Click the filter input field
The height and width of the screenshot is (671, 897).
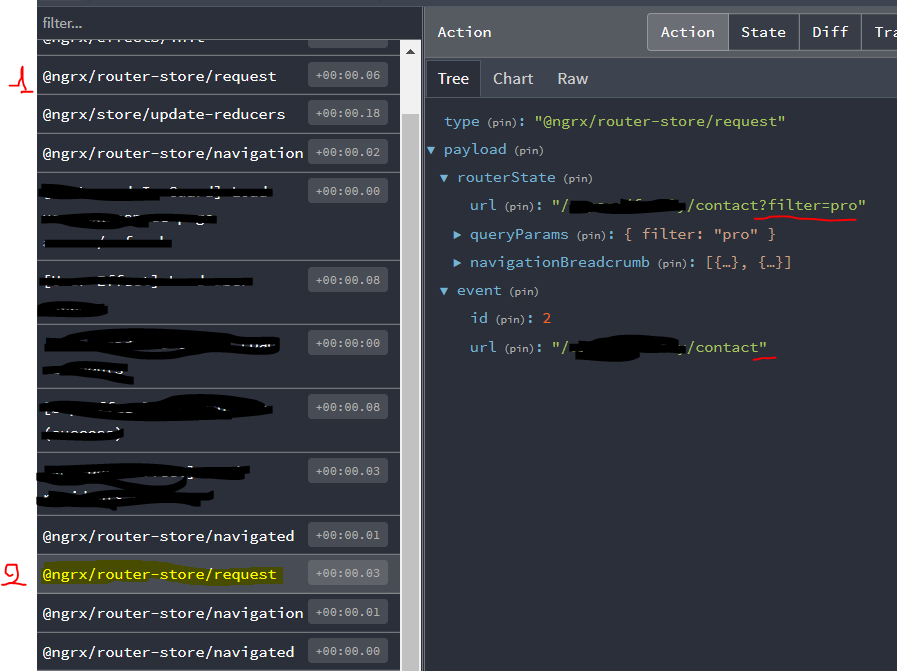coord(229,23)
